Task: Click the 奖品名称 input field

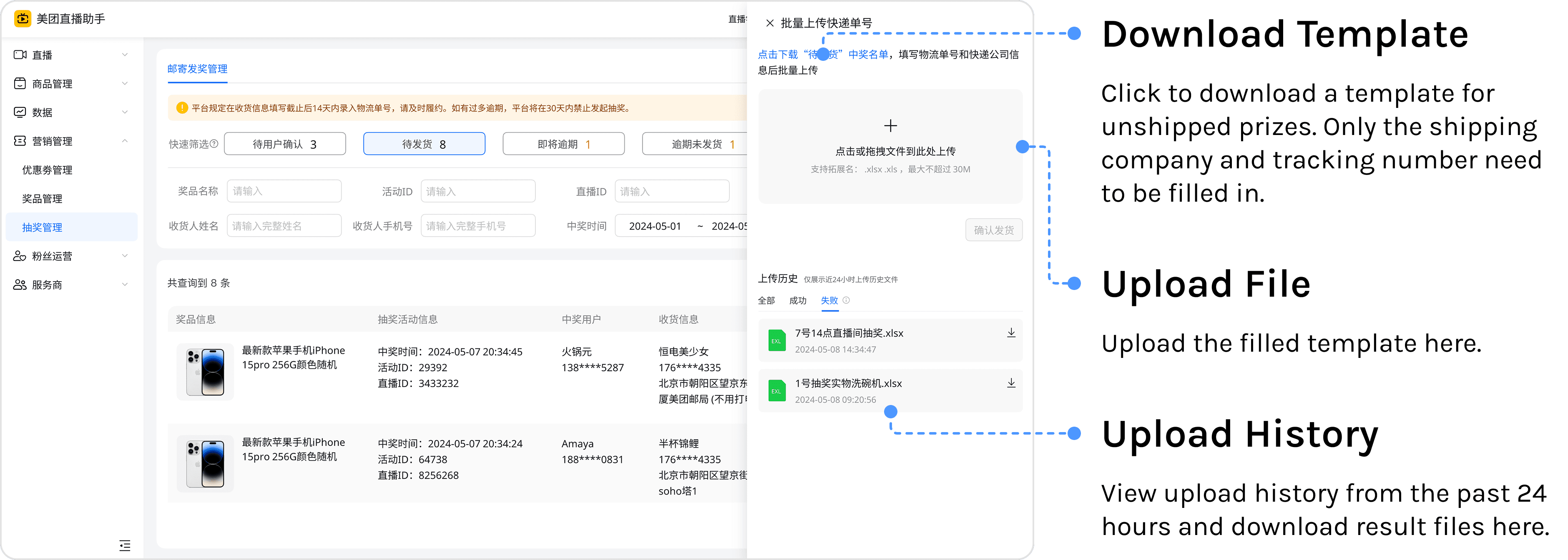Action: (x=284, y=192)
